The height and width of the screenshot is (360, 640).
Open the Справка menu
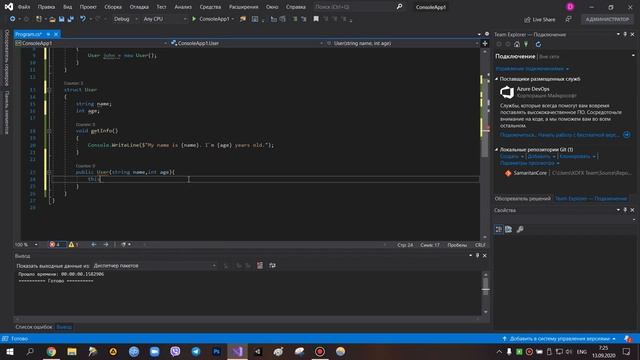tap(296, 7)
